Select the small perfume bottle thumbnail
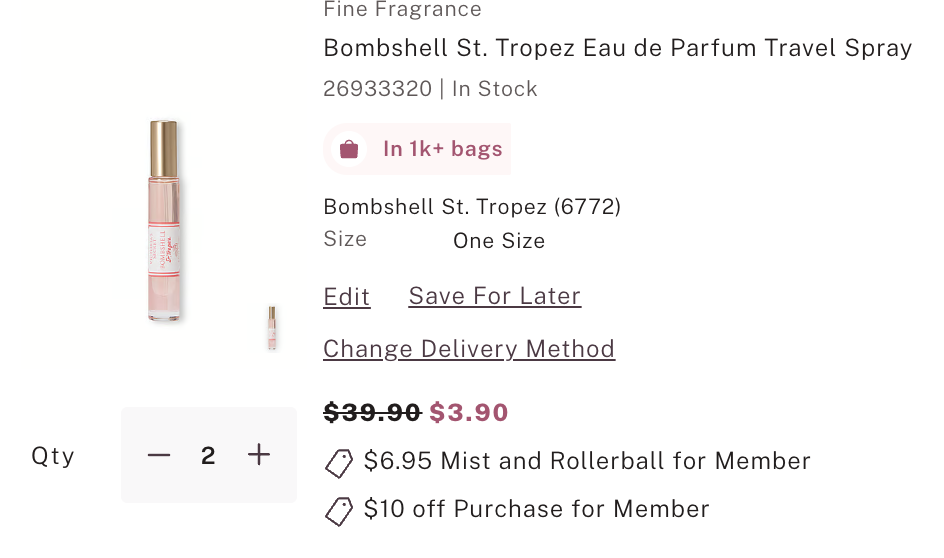Screen dimensions: 944x558 point(272,327)
